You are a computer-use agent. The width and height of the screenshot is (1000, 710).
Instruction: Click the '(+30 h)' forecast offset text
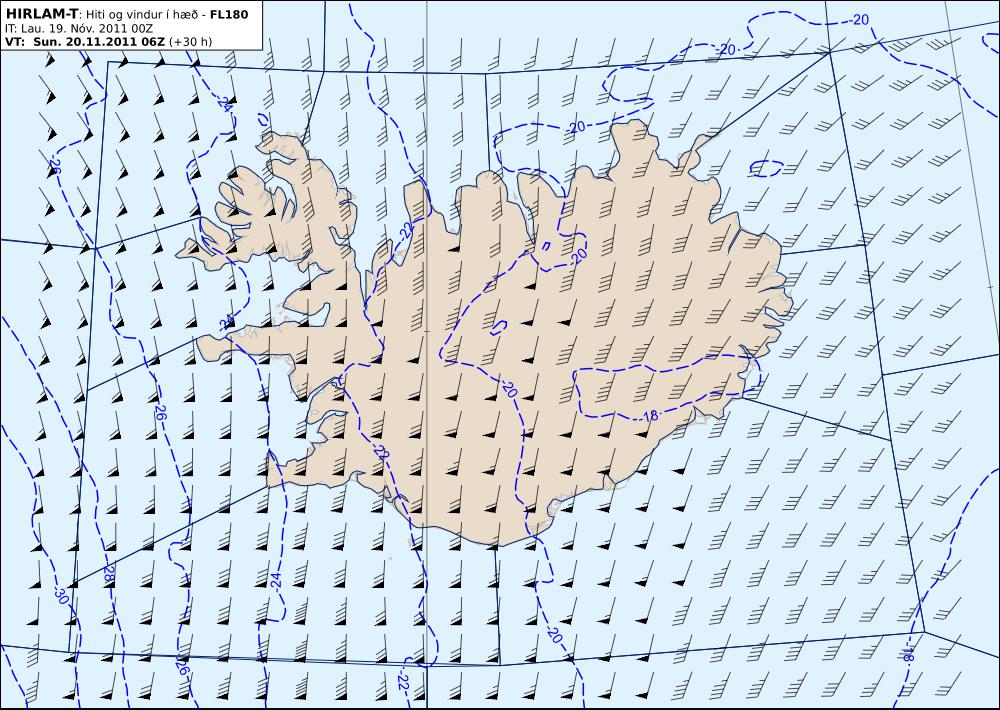click(x=190, y=42)
